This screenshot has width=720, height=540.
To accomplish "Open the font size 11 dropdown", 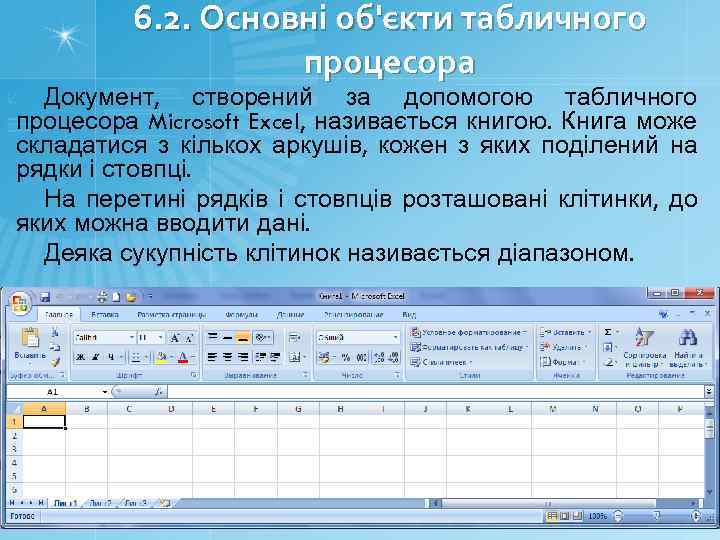I will tap(160, 338).
